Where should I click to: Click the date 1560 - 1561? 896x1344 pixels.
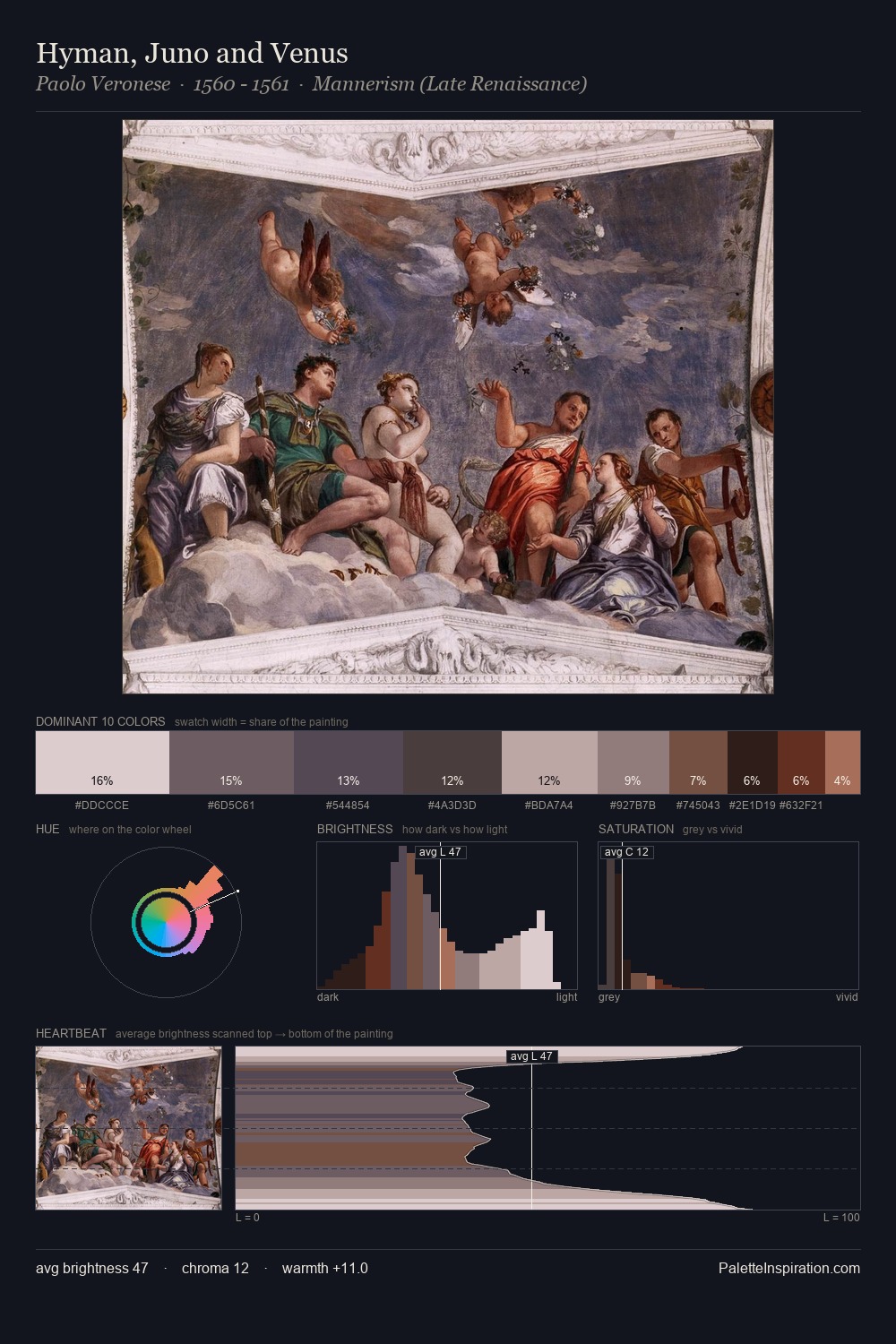[x=241, y=84]
